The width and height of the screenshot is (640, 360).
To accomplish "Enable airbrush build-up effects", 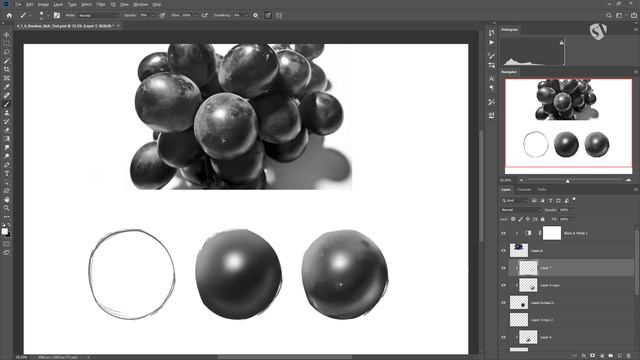I will 204,15.
